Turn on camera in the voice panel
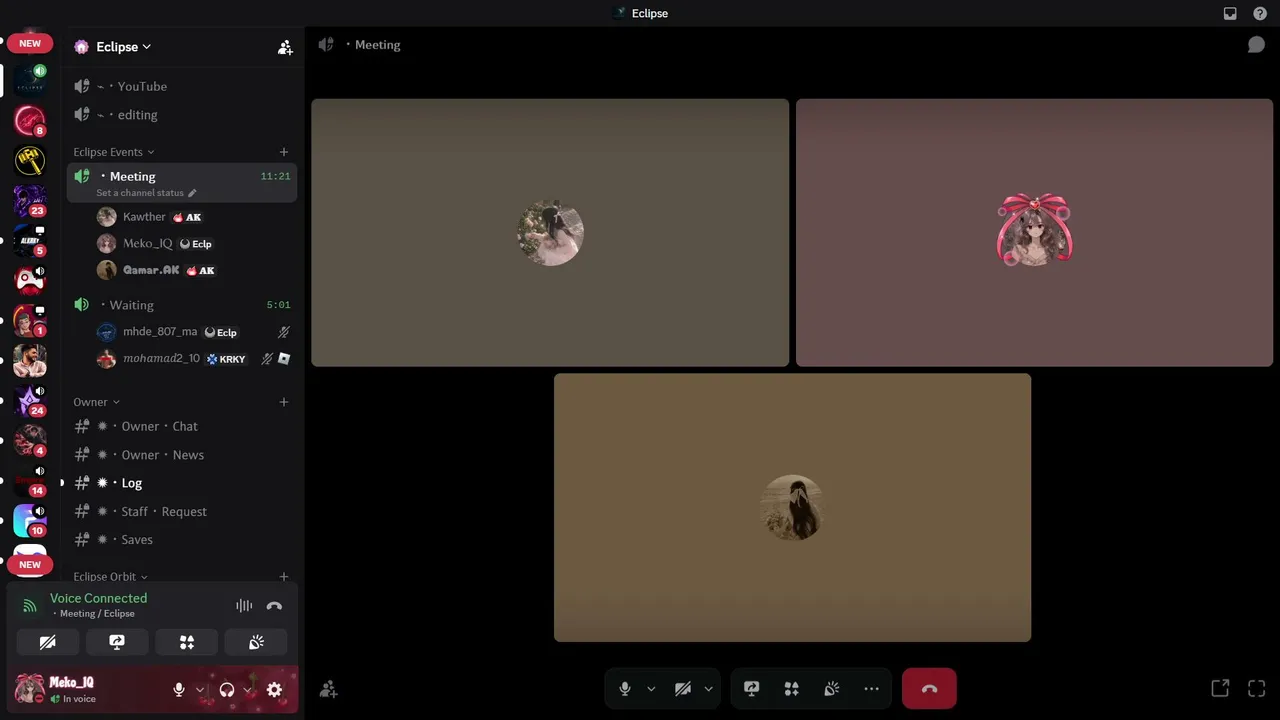1280x720 pixels. (47, 642)
